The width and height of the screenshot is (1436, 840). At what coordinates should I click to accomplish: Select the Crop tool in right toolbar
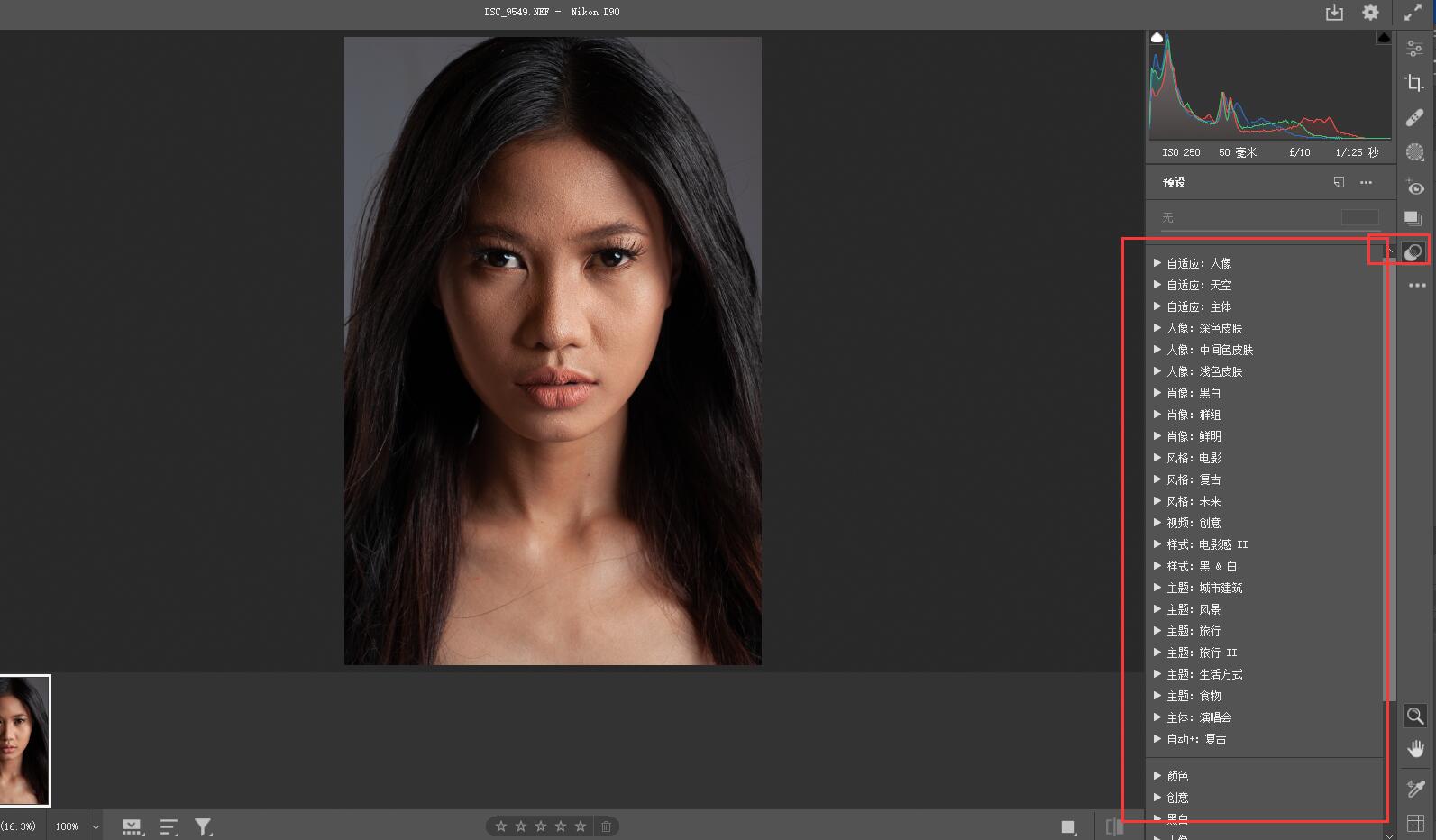[x=1414, y=83]
